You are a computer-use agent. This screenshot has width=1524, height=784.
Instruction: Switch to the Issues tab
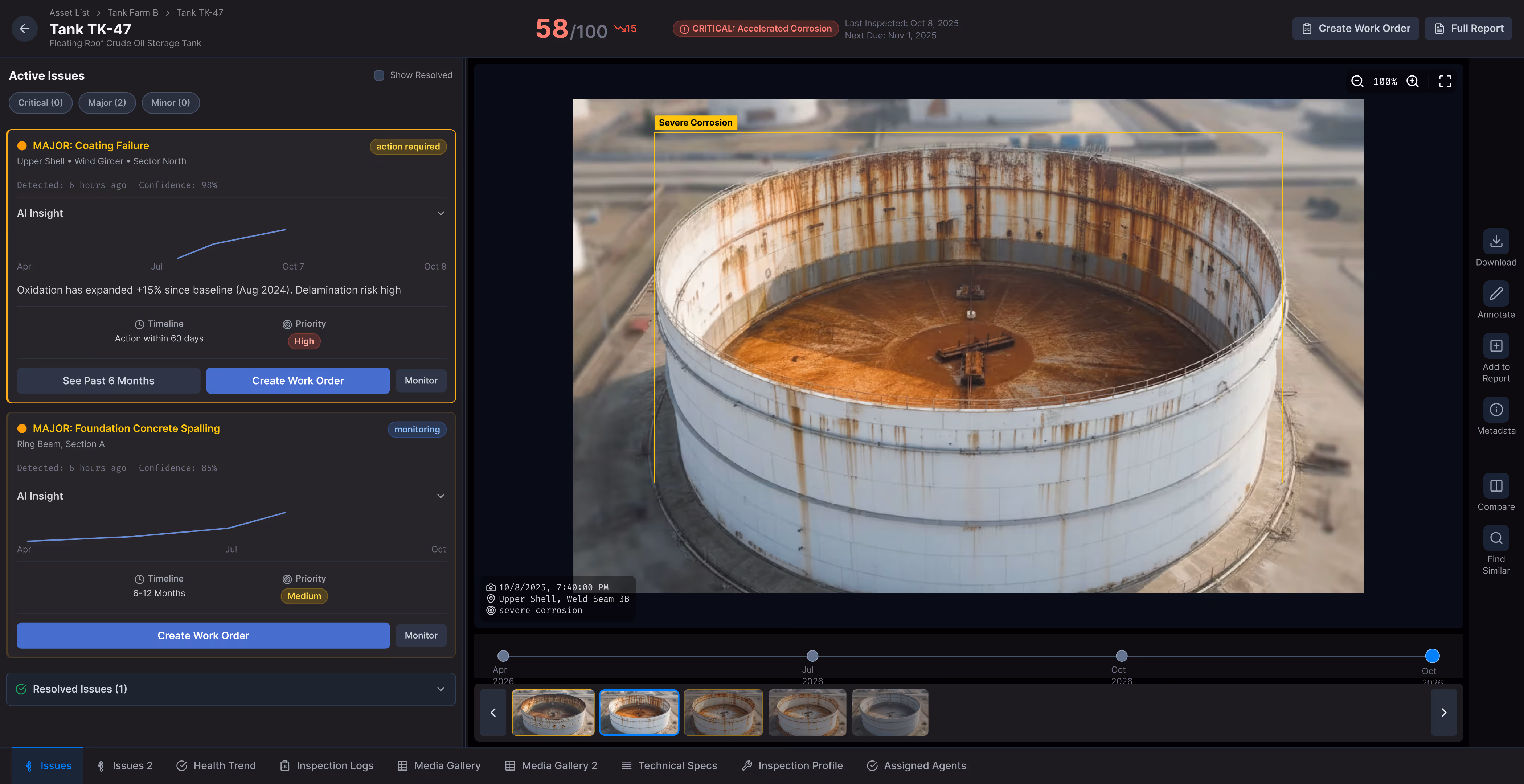(48, 765)
